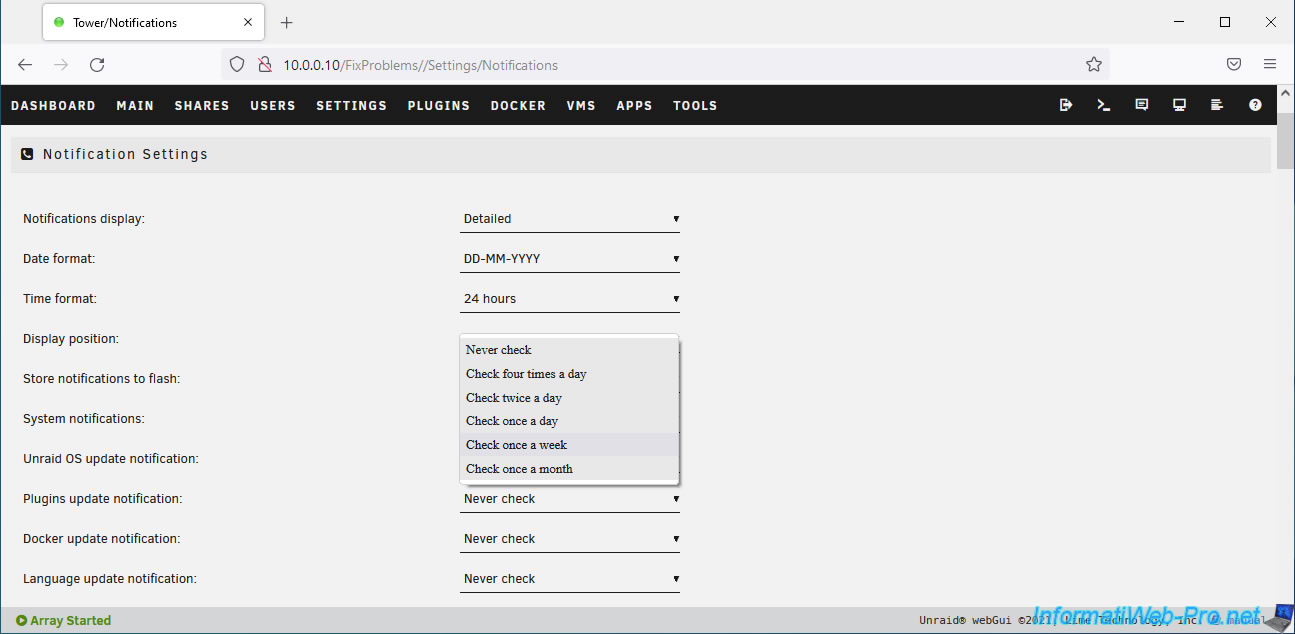Open the Feedback speech-bubble icon
The image size is (1295, 634).
tap(1142, 105)
